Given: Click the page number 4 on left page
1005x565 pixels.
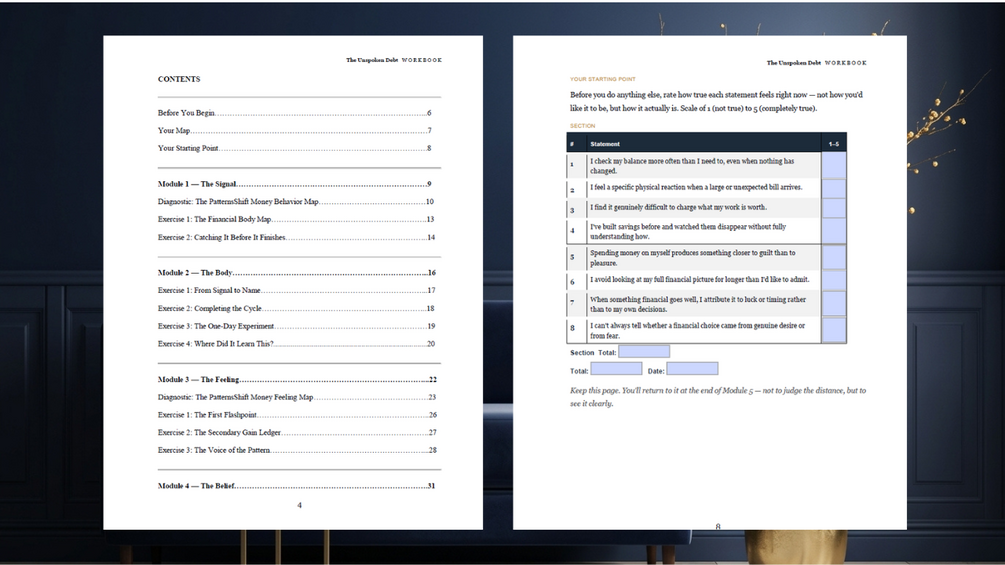Looking at the screenshot, I should click(x=299, y=505).
